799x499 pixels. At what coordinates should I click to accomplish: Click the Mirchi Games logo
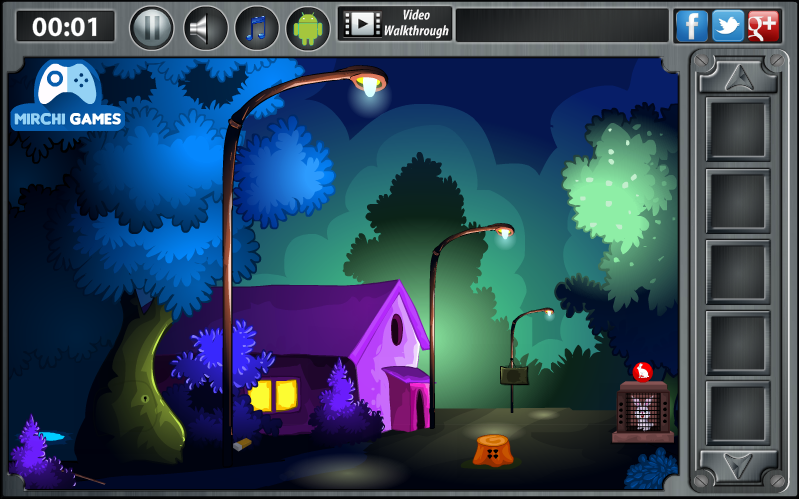(67, 97)
